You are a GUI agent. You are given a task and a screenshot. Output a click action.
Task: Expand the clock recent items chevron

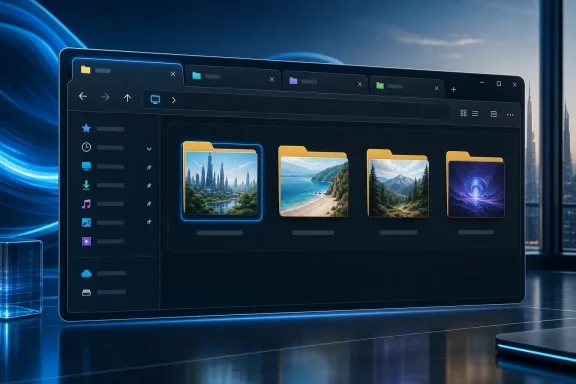[x=149, y=149]
